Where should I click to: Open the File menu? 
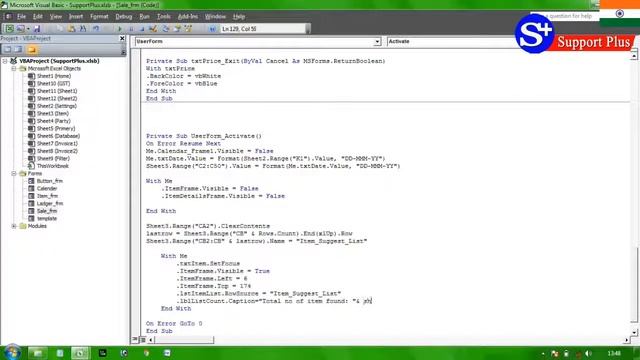[21, 17]
